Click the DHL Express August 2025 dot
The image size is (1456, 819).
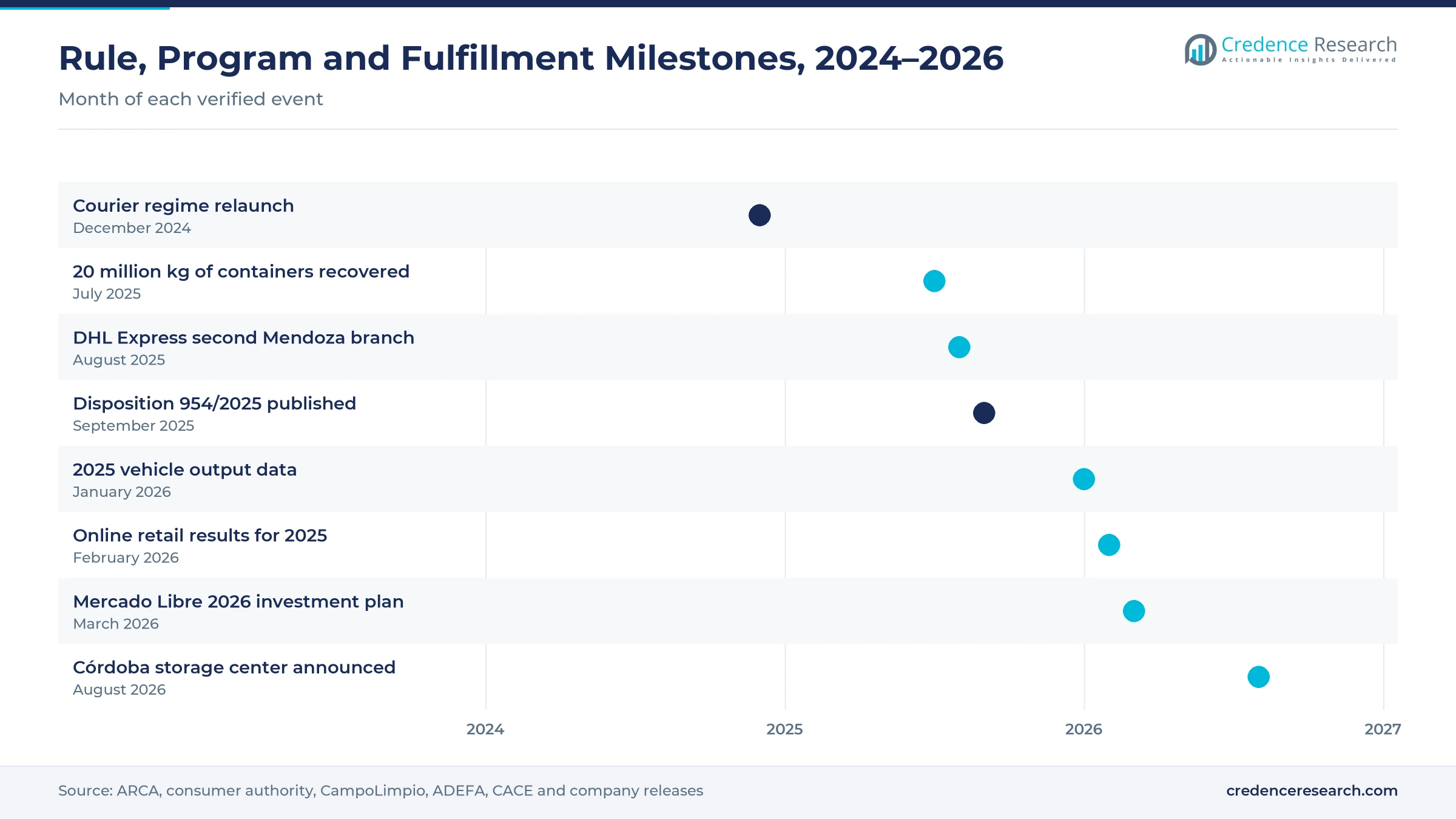point(959,347)
